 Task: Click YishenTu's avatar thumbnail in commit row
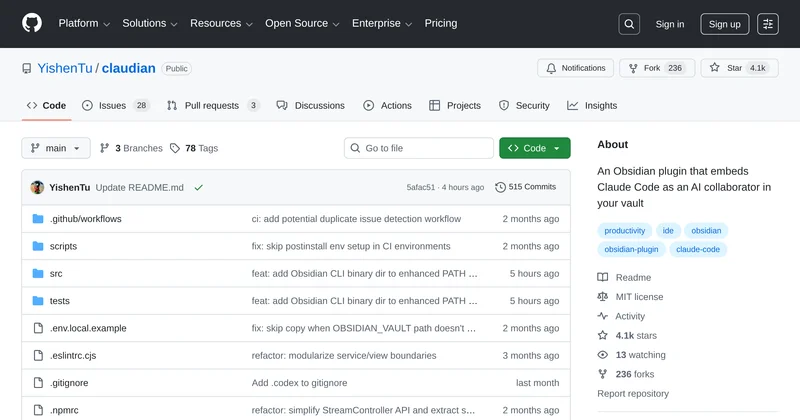pyautogui.click(x=37, y=187)
